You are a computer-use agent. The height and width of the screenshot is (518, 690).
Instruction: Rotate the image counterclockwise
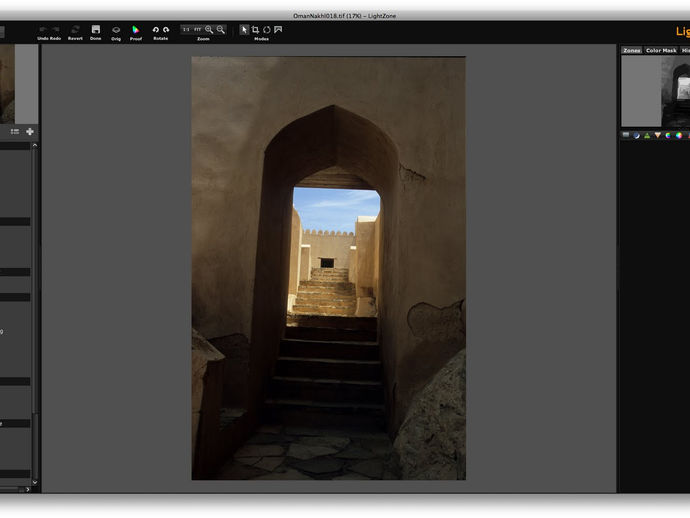(155, 29)
